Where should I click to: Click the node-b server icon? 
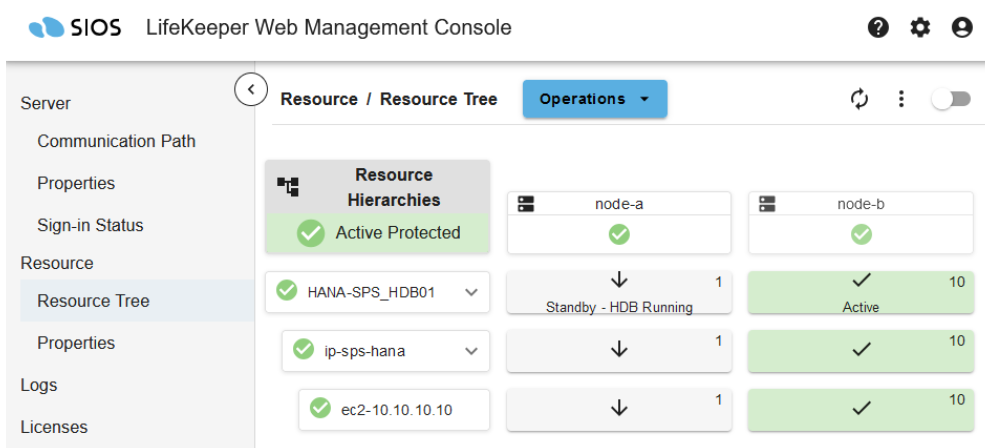pyautogui.click(x=767, y=204)
